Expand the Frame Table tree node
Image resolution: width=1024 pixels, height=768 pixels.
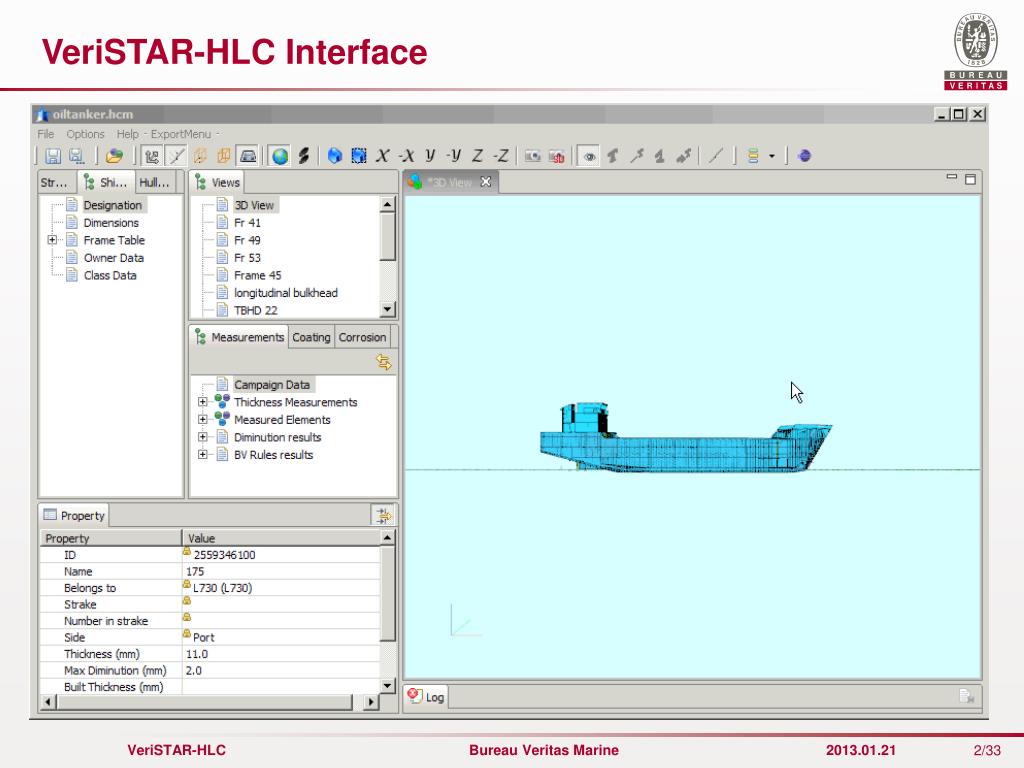coord(52,240)
